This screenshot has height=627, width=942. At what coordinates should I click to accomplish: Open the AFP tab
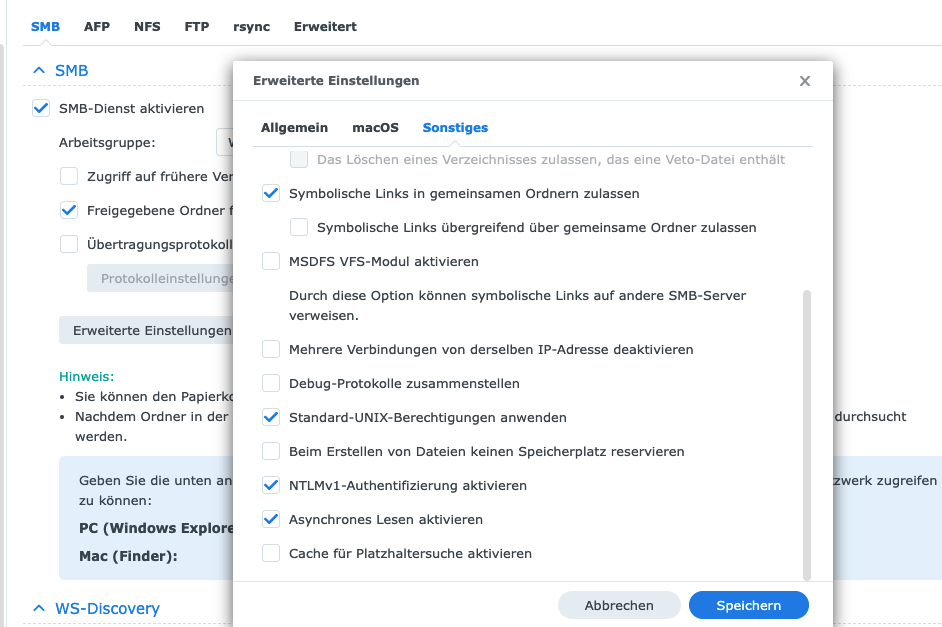point(97,27)
